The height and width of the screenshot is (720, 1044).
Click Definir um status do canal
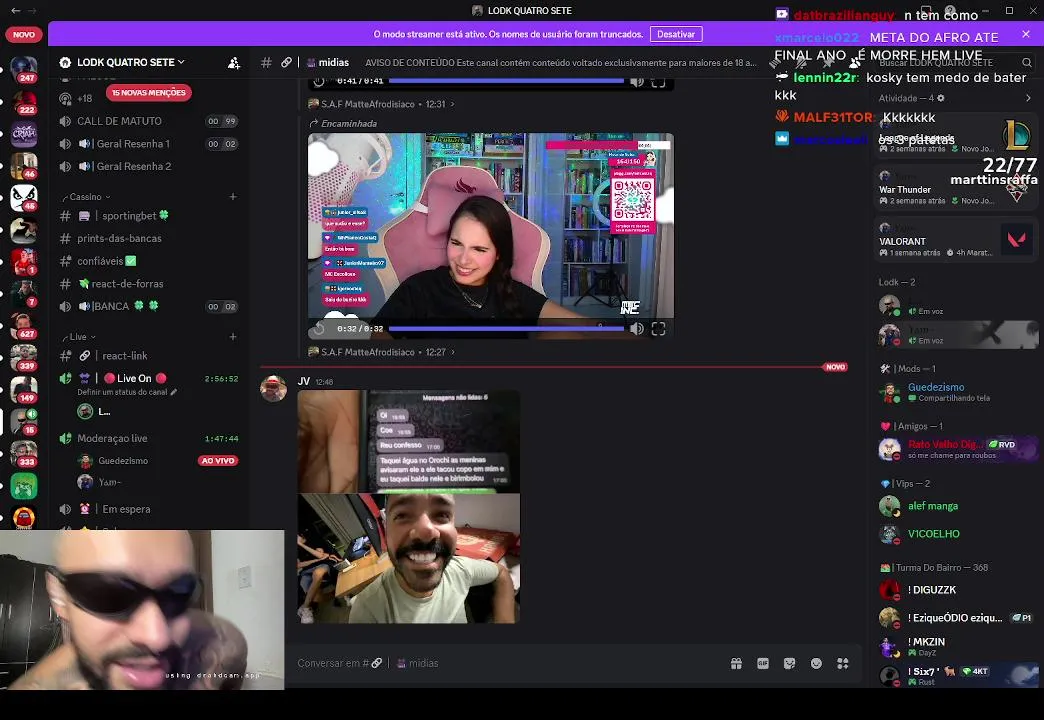coord(127,392)
